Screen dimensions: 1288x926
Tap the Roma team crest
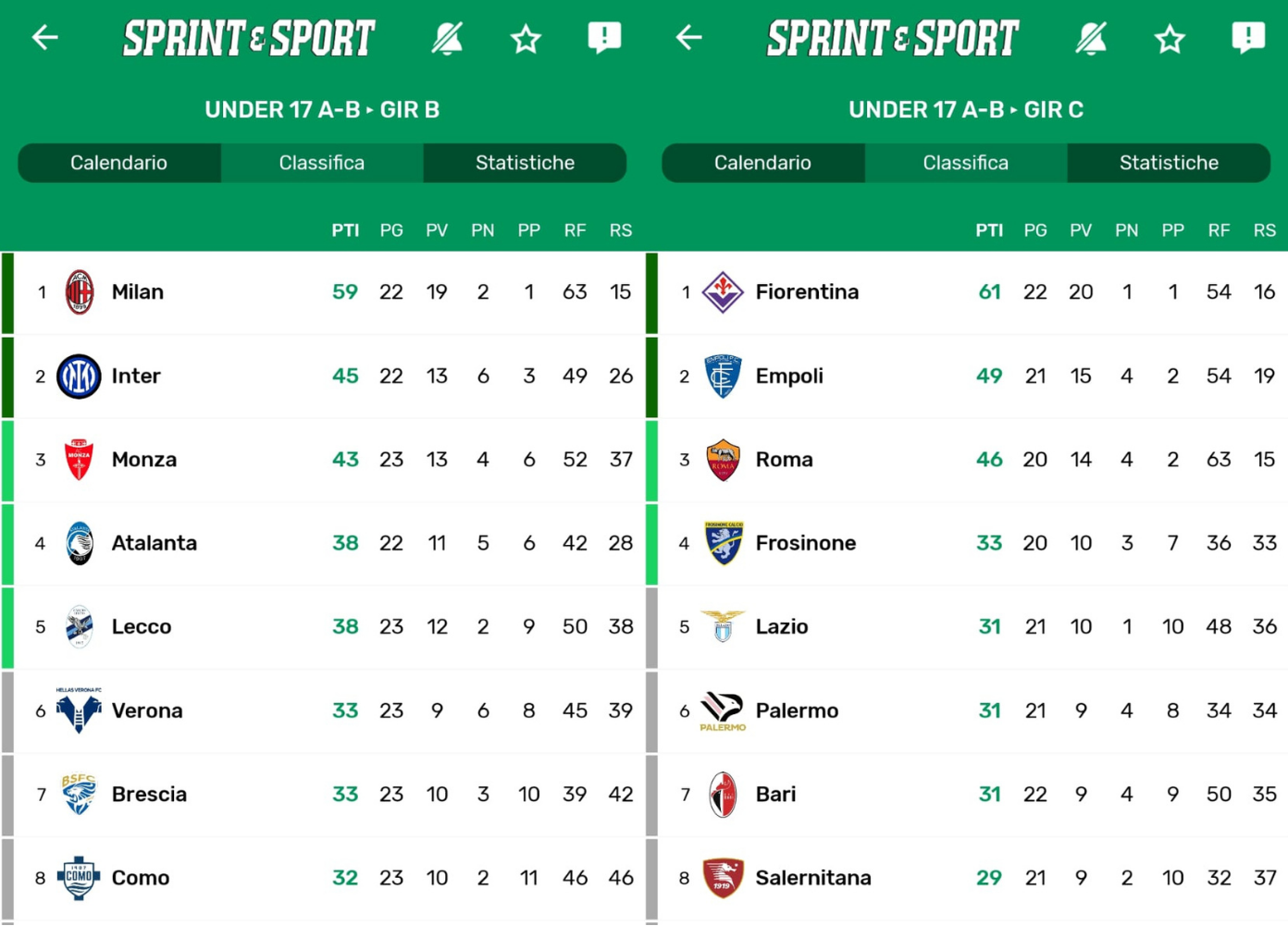click(x=723, y=460)
